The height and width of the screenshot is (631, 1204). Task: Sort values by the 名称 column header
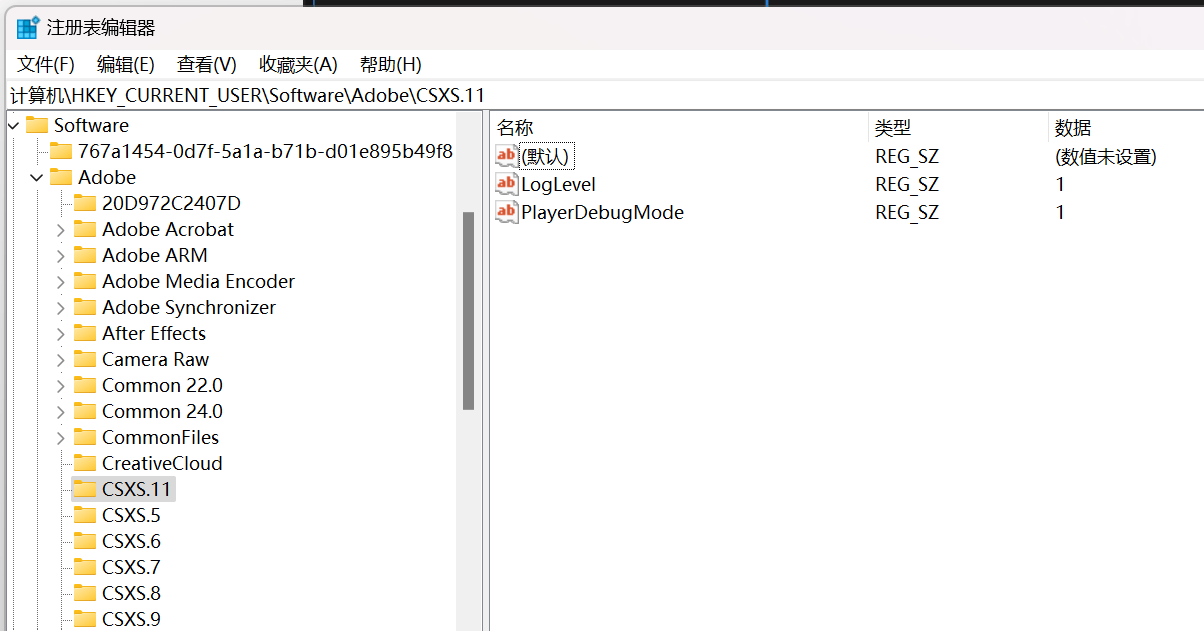pyautogui.click(x=679, y=128)
